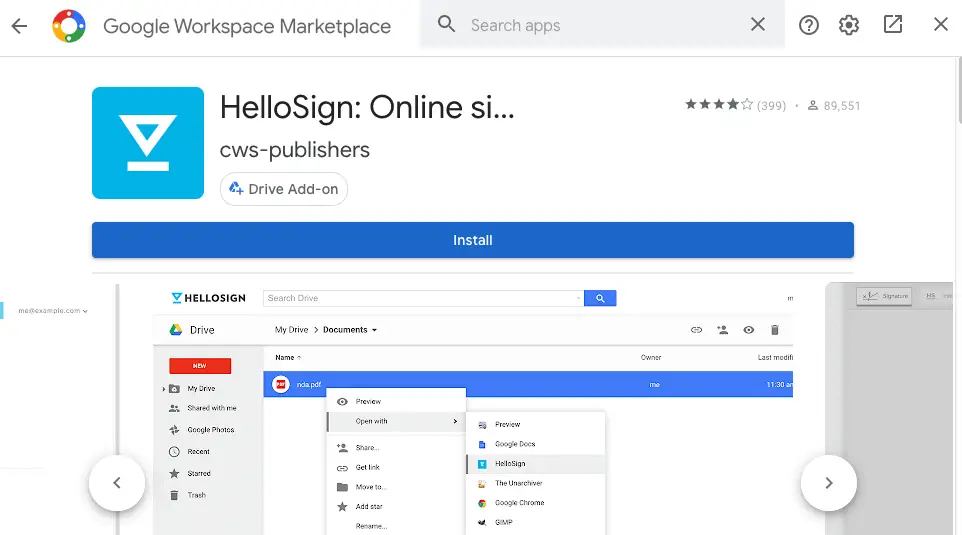Click the Google Workspace Marketplace logo
This screenshot has height=535, width=962.
[69, 26]
